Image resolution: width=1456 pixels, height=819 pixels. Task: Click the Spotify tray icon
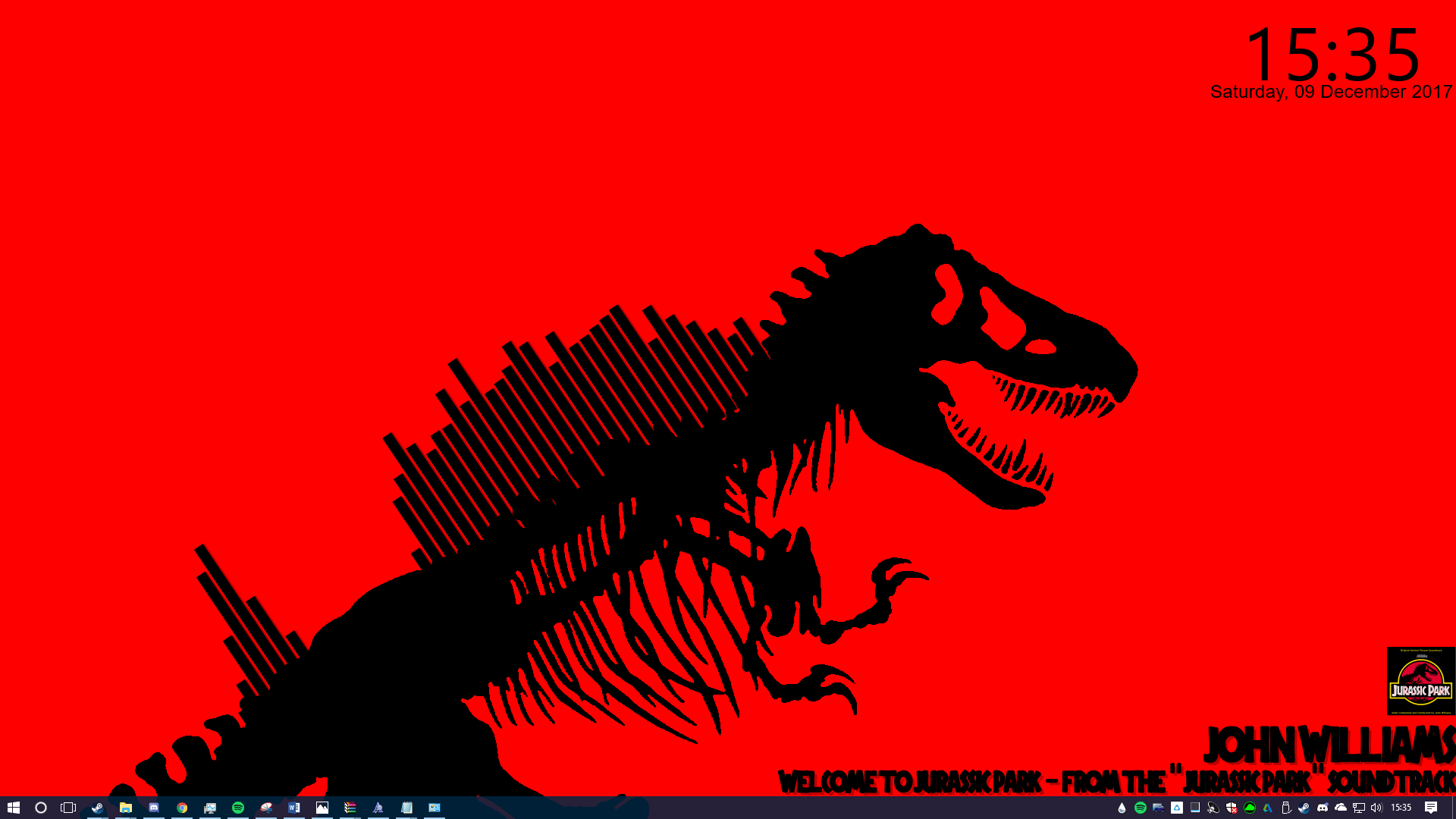1141,808
